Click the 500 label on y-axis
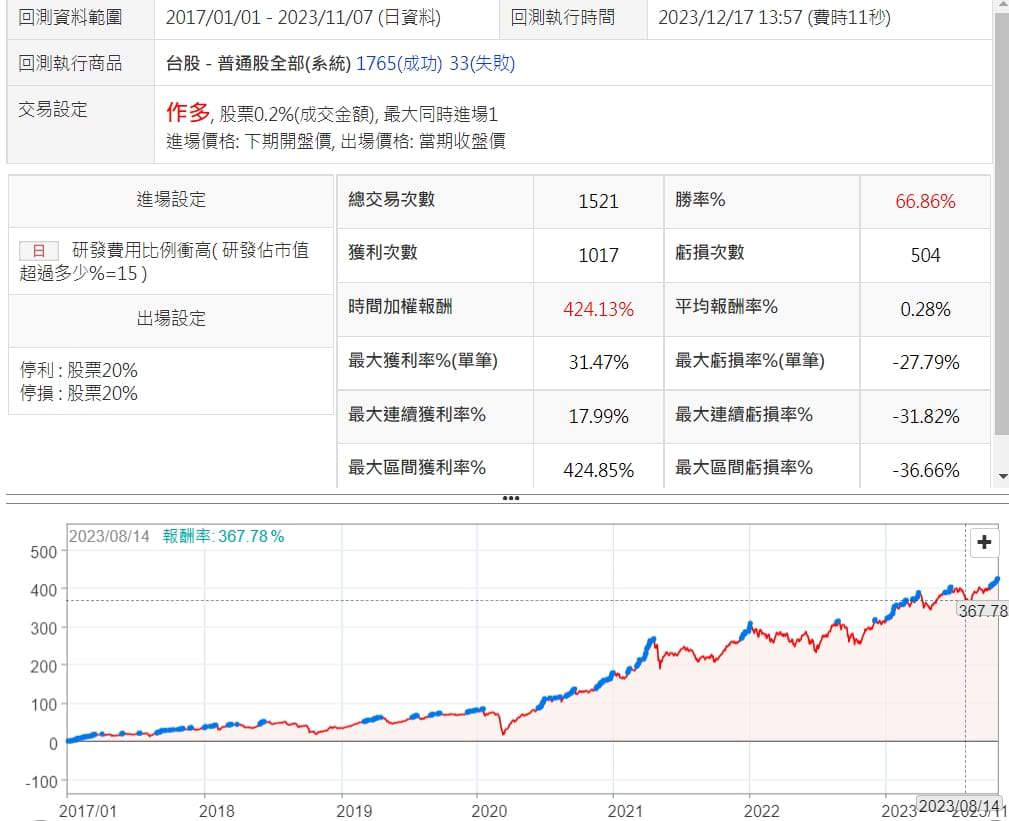 (x=43, y=552)
